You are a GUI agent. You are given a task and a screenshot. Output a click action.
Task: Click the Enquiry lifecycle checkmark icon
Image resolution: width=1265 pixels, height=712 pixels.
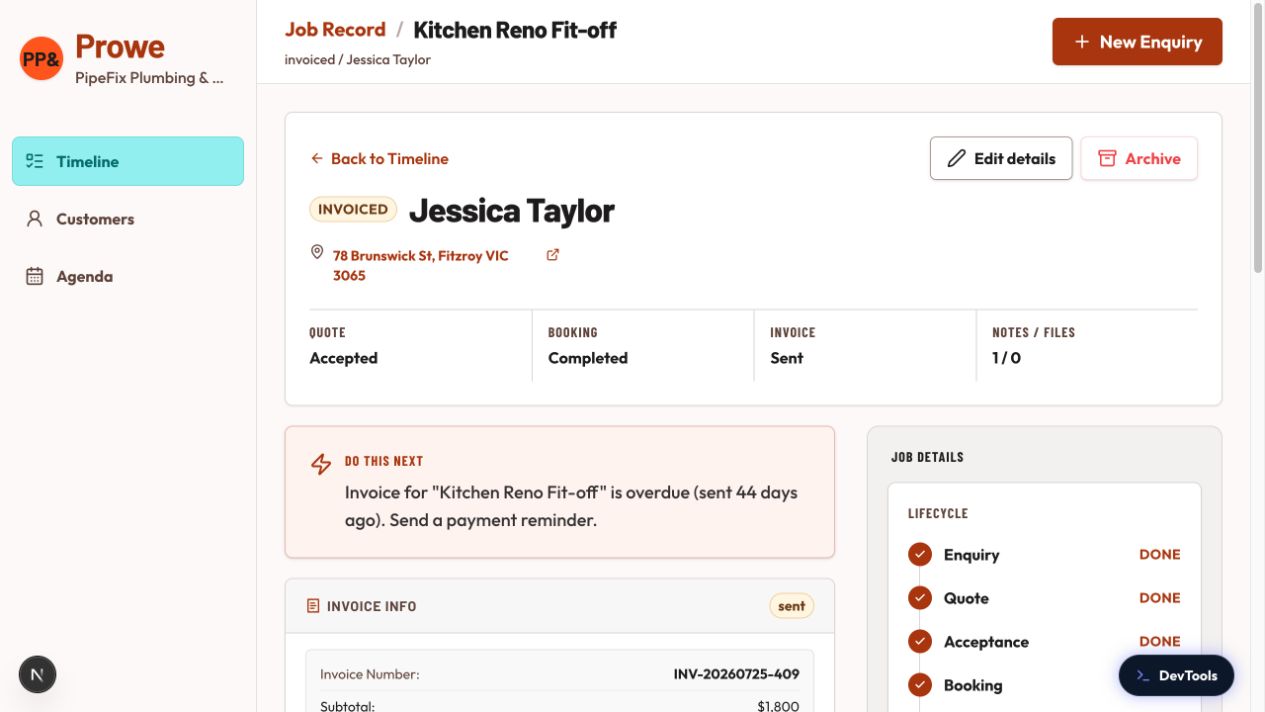[x=920, y=555]
